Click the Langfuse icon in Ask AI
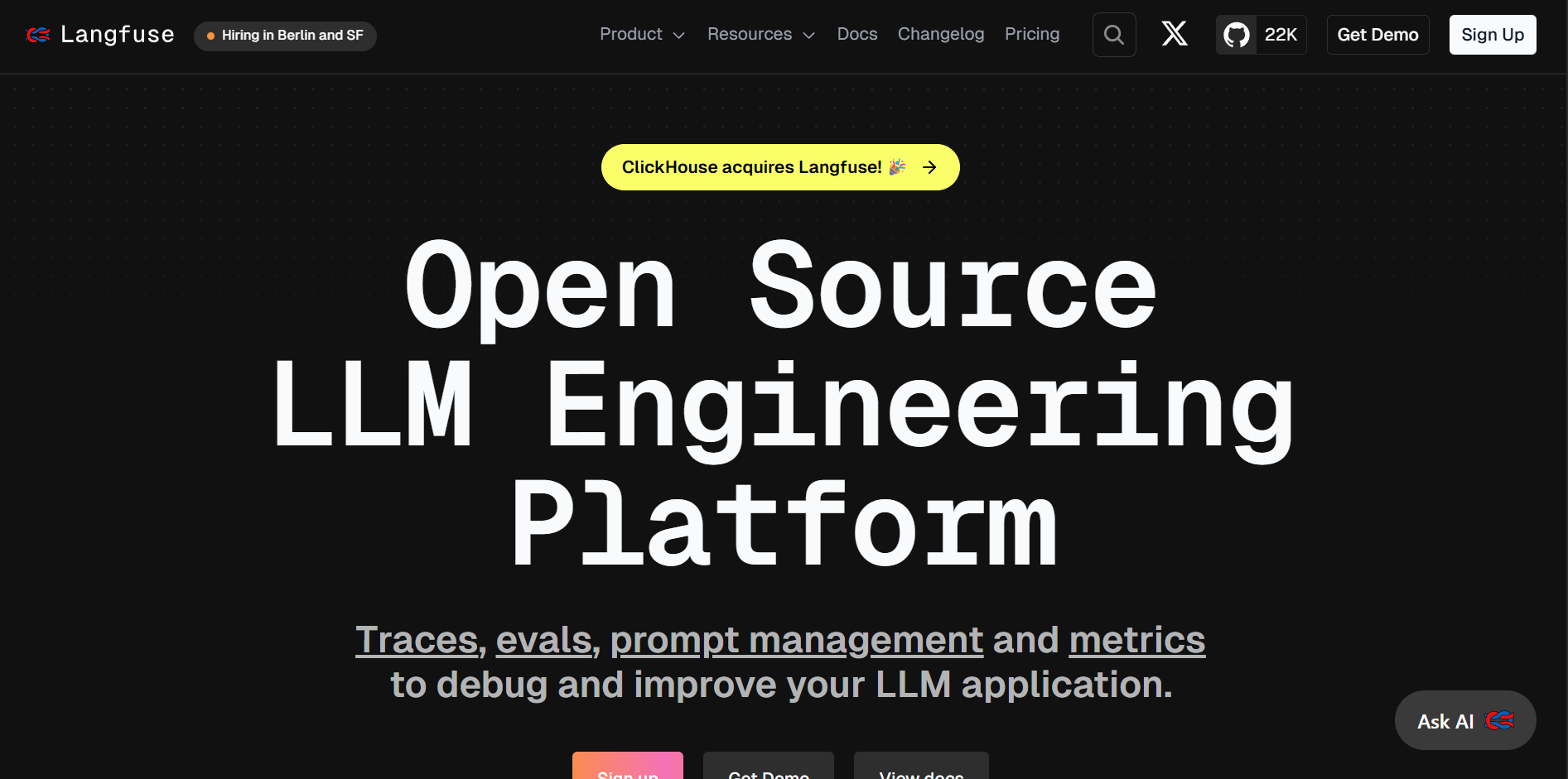 point(1499,721)
